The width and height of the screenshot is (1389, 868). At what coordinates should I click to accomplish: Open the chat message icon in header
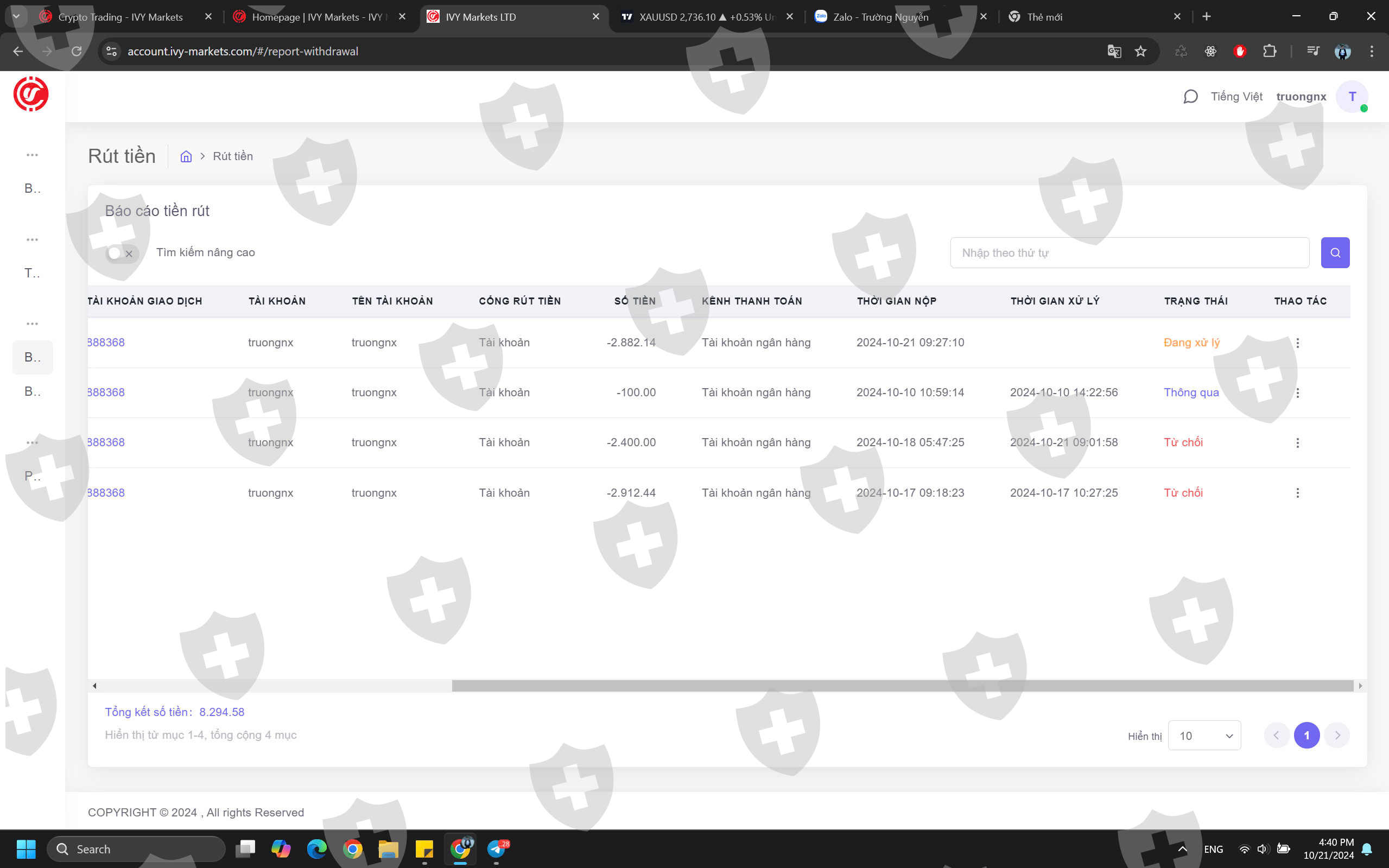[x=1190, y=97]
